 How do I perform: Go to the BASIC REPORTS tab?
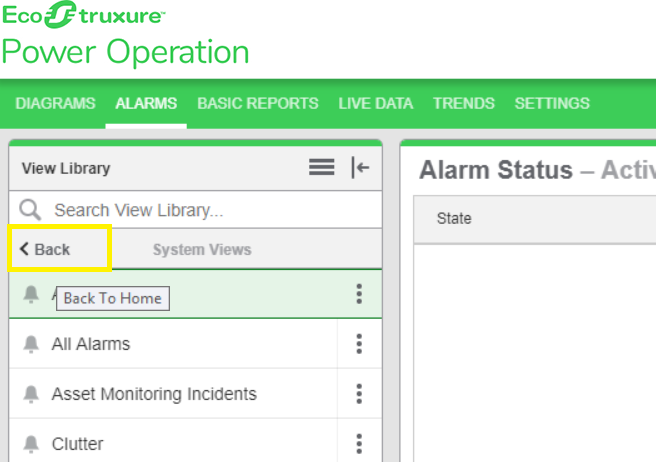pos(257,103)
